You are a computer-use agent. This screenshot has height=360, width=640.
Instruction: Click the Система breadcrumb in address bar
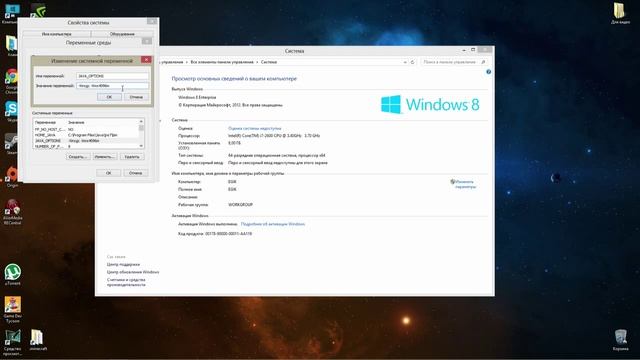pos(269,62)
